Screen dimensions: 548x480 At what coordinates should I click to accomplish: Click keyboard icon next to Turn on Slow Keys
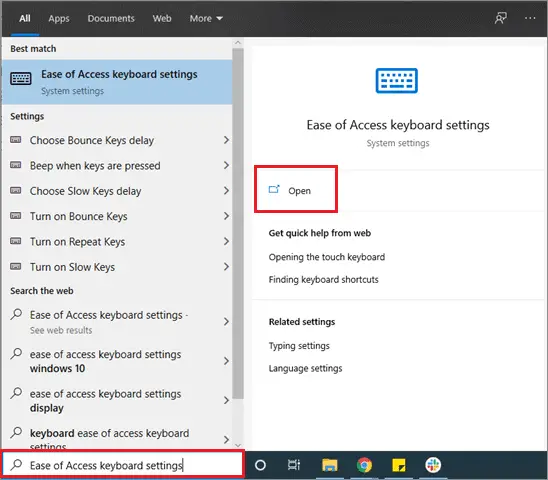click(x=15, y=267)
